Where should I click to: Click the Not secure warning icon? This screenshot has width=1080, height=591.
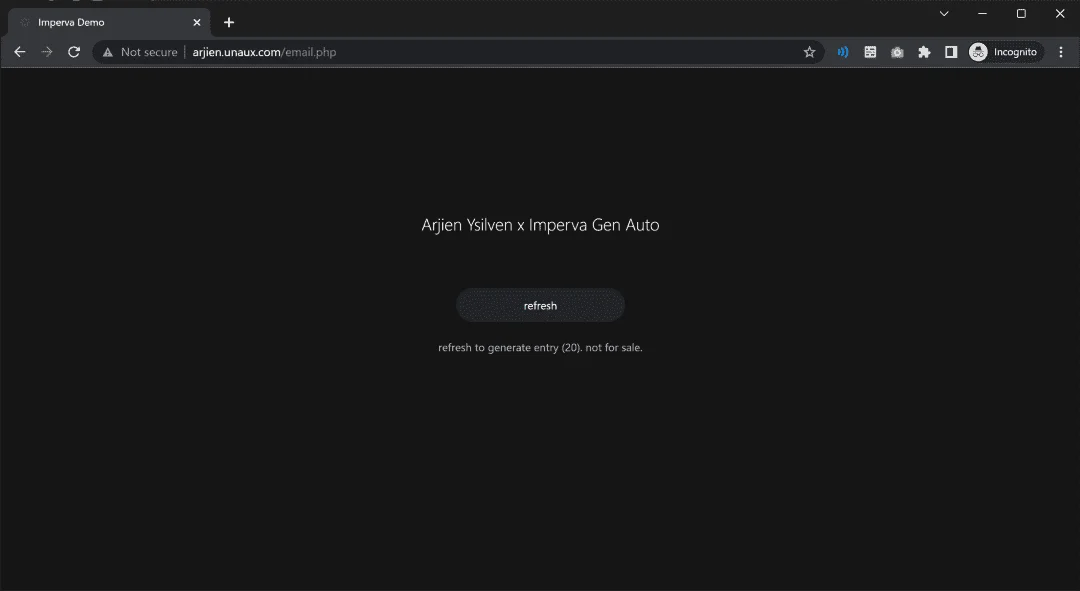pyautogui.click(x=107, y=52)
